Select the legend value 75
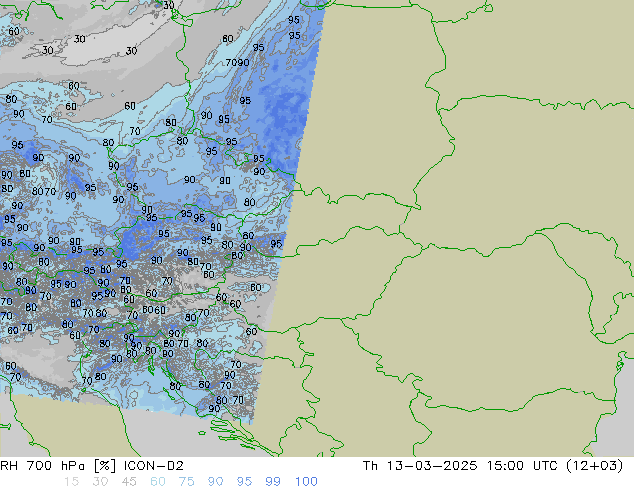 click(x=186, y=482)
